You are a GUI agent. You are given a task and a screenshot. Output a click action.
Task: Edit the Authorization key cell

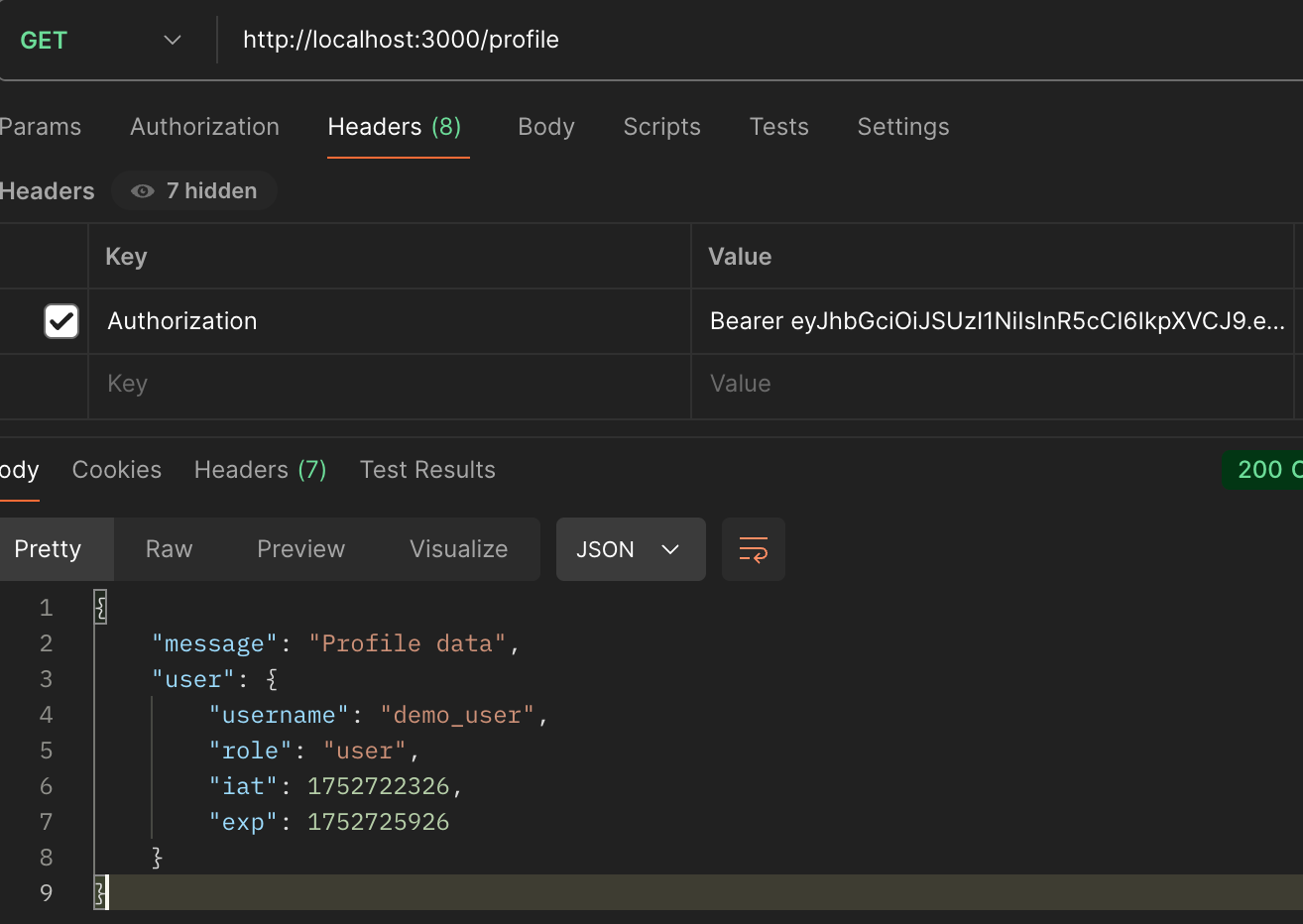click(x=390, y=321)
